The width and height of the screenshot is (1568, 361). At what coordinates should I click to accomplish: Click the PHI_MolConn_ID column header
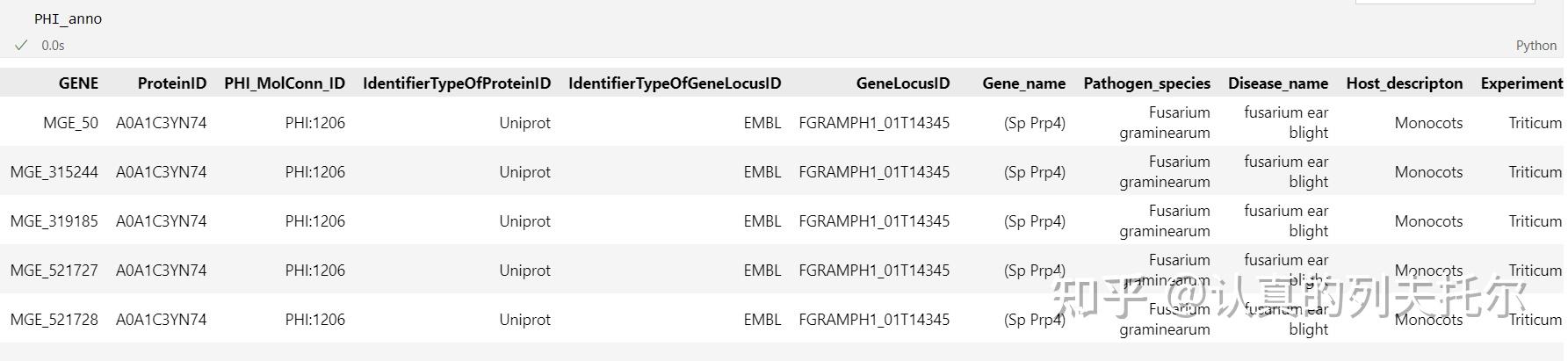[x=285, y=83]
